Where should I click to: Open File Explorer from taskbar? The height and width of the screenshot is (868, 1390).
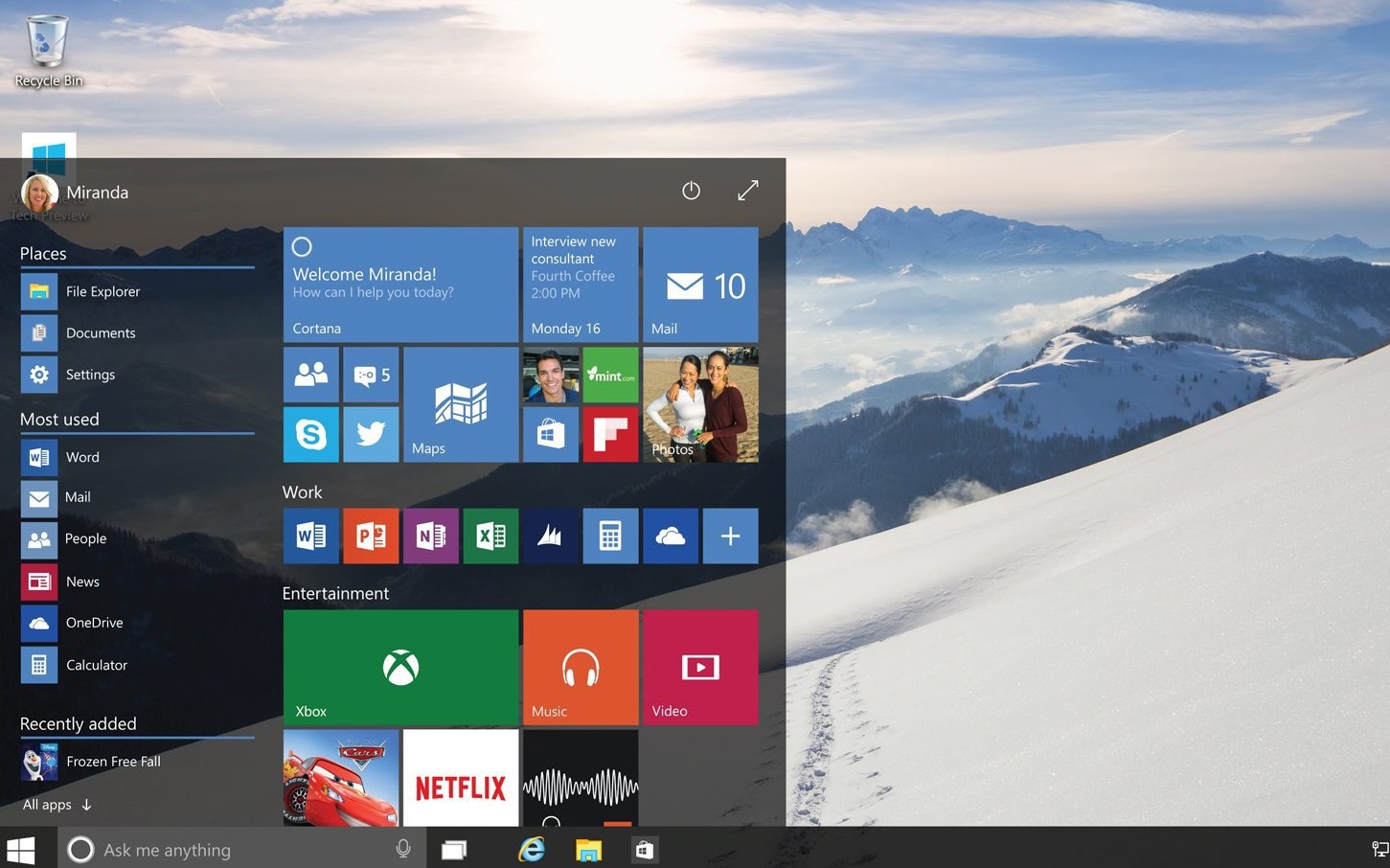pyautogui.click(x=588, y=850)
